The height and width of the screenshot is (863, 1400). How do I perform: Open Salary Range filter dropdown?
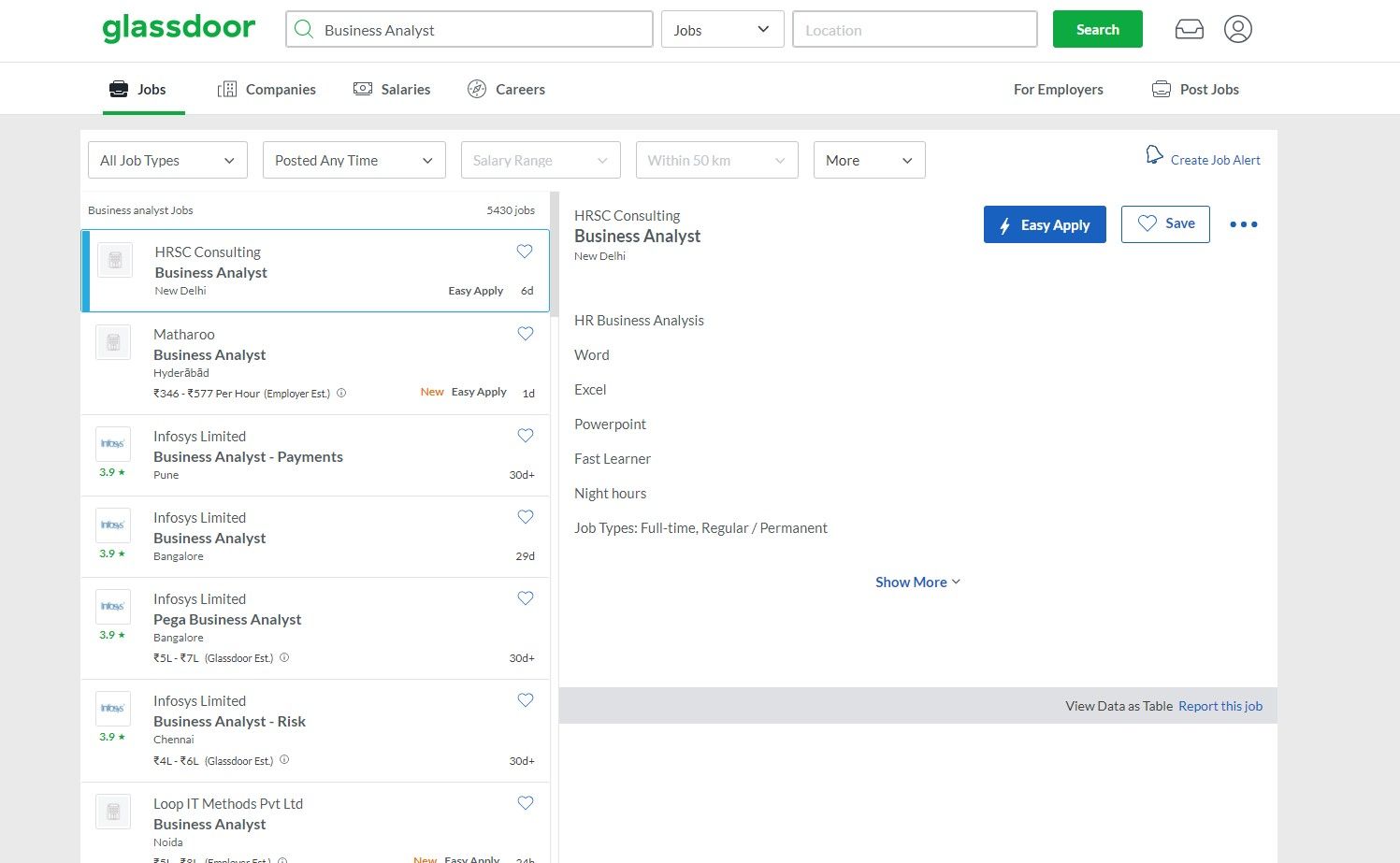pyautogui.click(x=541, y=160)
